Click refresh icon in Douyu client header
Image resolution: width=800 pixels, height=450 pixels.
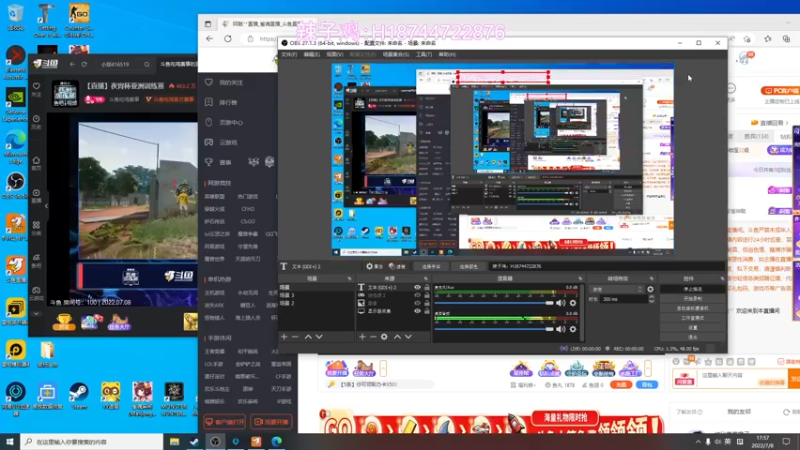[x=84, y=64]
